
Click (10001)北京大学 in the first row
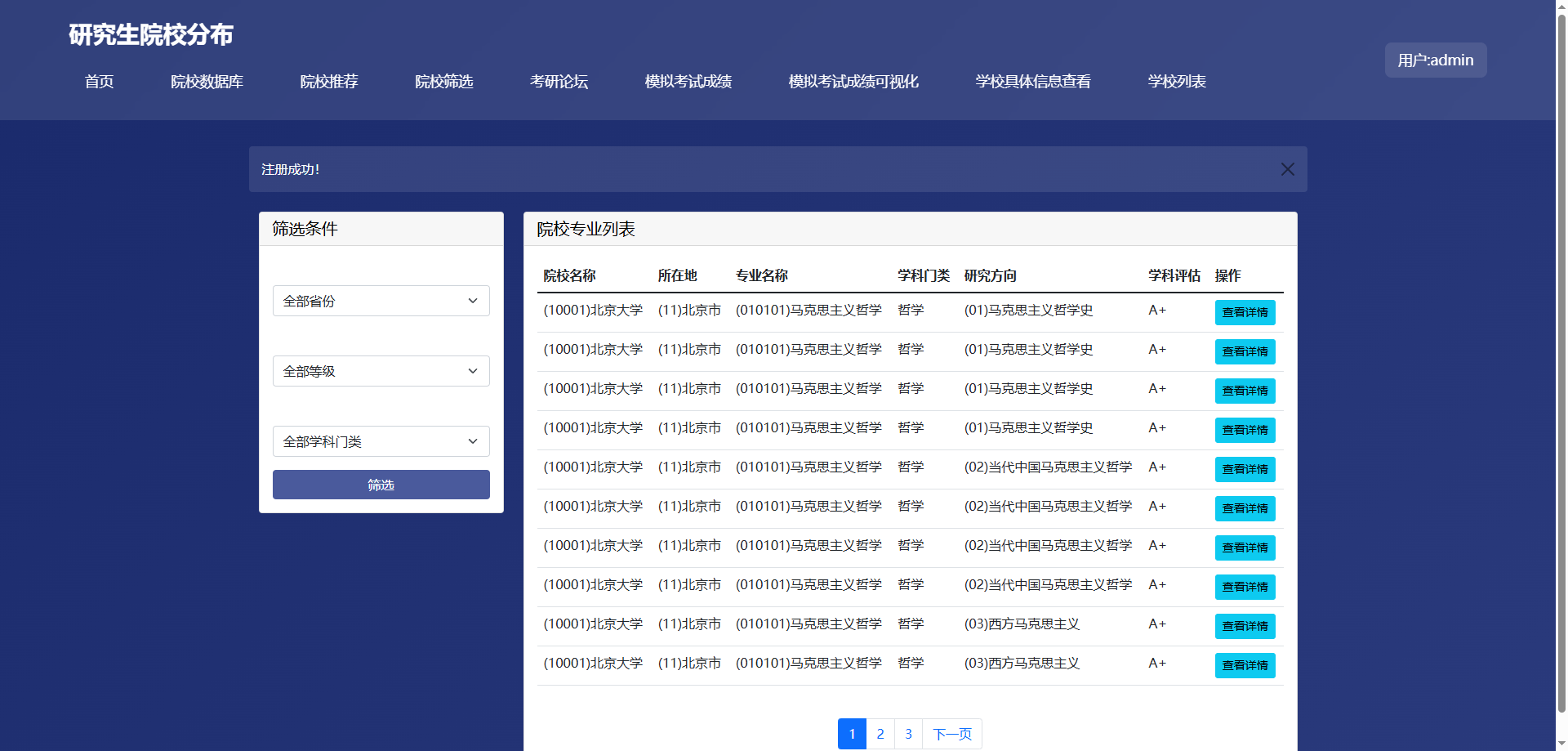(x=593, y=311)
